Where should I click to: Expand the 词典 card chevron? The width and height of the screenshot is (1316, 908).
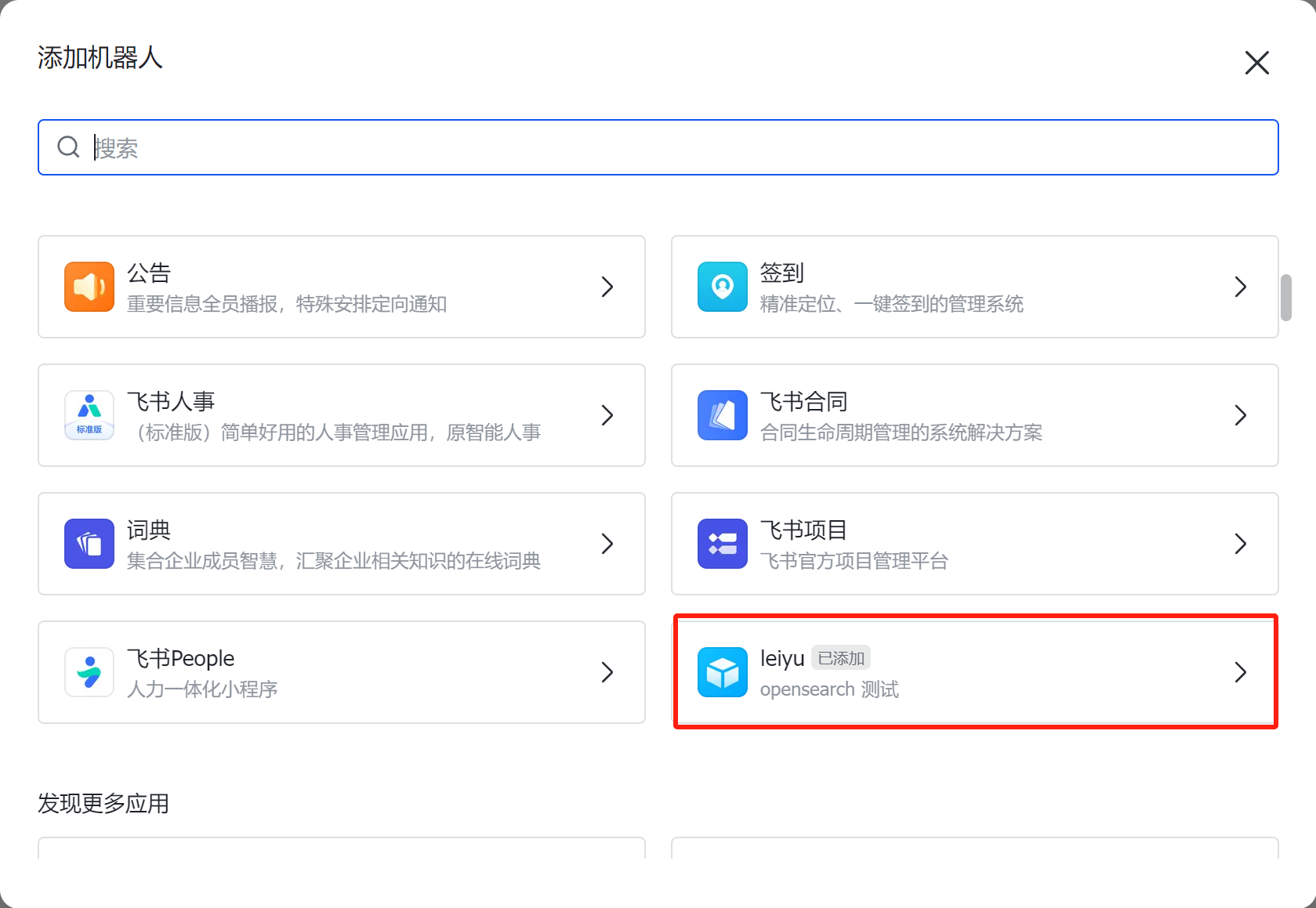point(607,544)
